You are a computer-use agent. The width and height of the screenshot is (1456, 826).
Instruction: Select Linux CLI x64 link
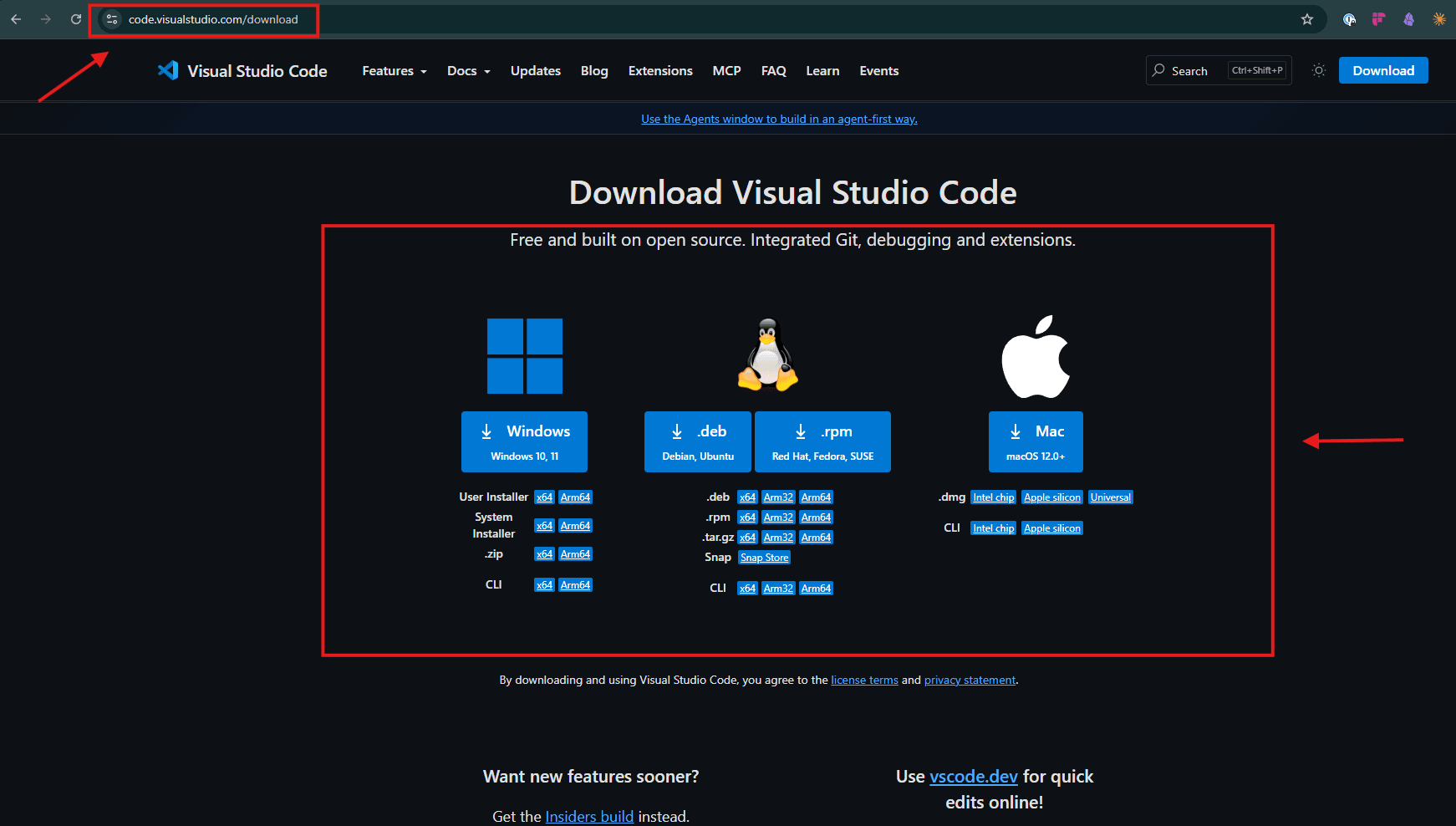(747, 589)
